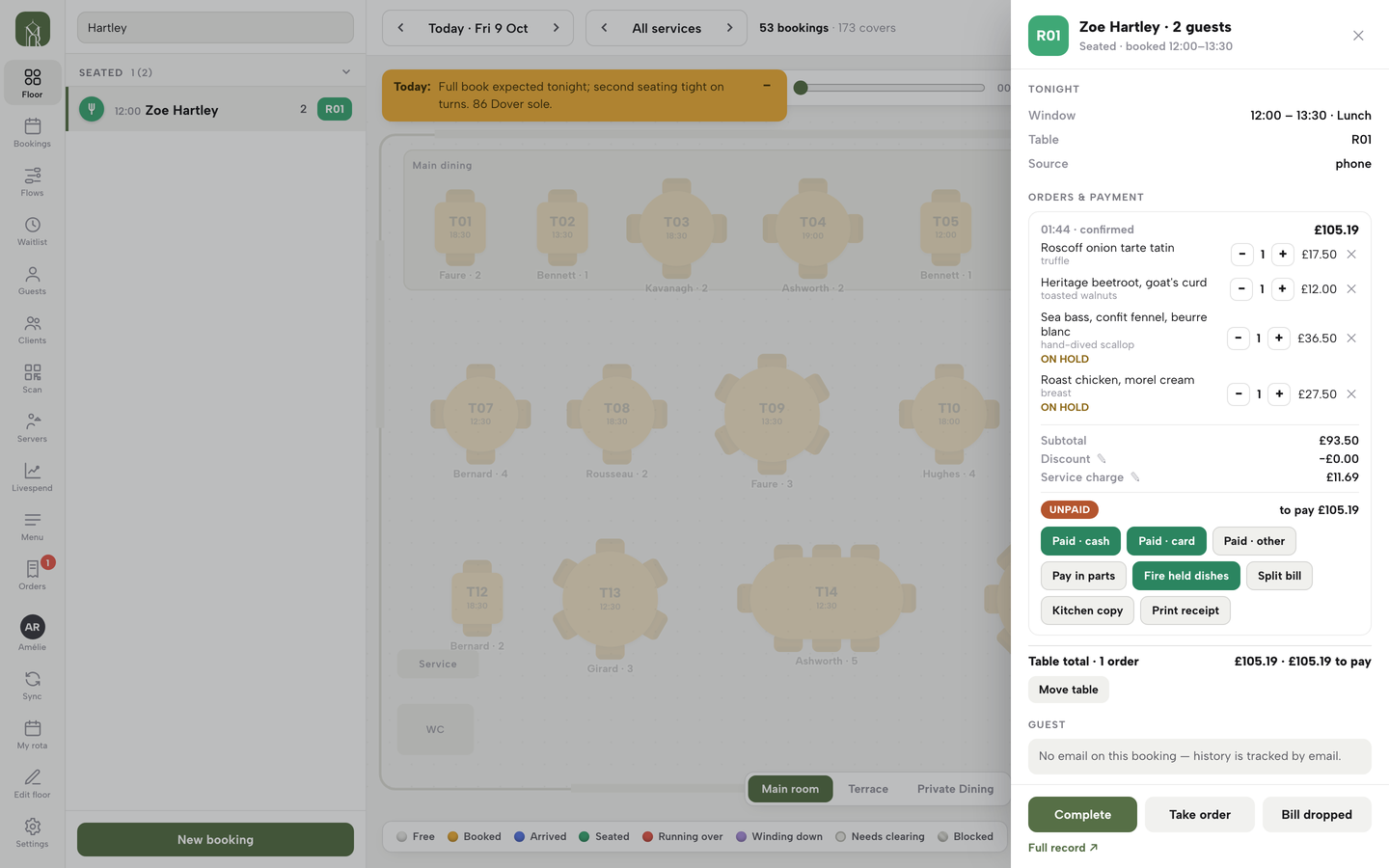Open the Servers sidebar icon
Viewport: 1389px width, 868px height.
[32, 427]
